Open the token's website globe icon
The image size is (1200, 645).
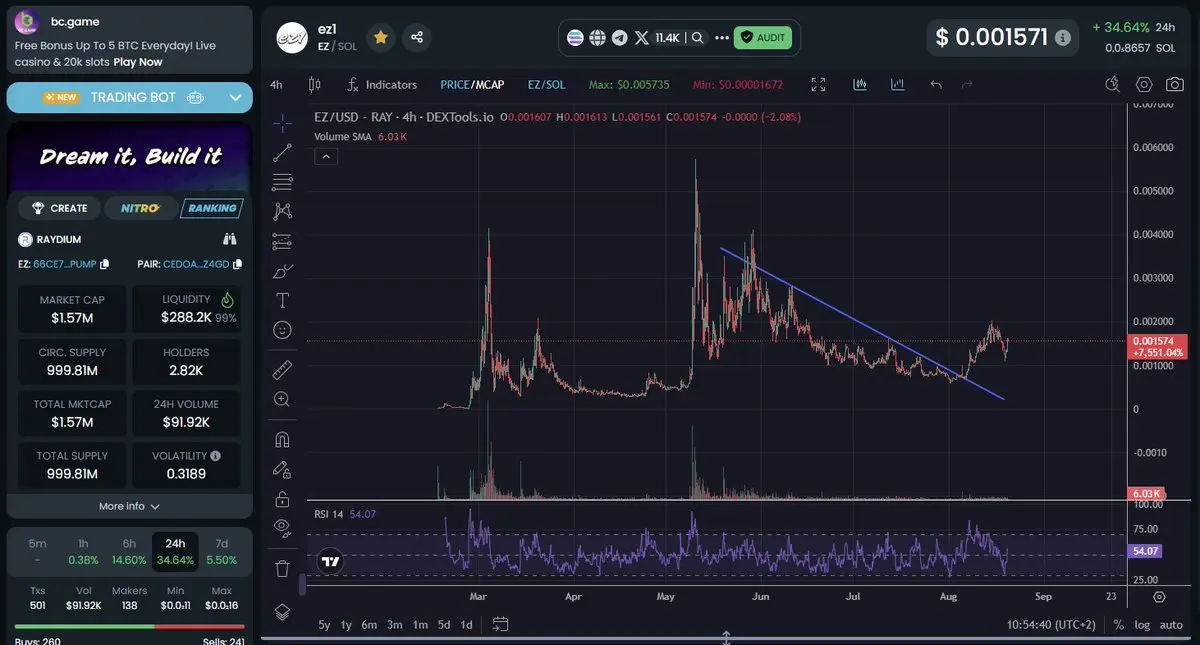[x=597, y=38]
